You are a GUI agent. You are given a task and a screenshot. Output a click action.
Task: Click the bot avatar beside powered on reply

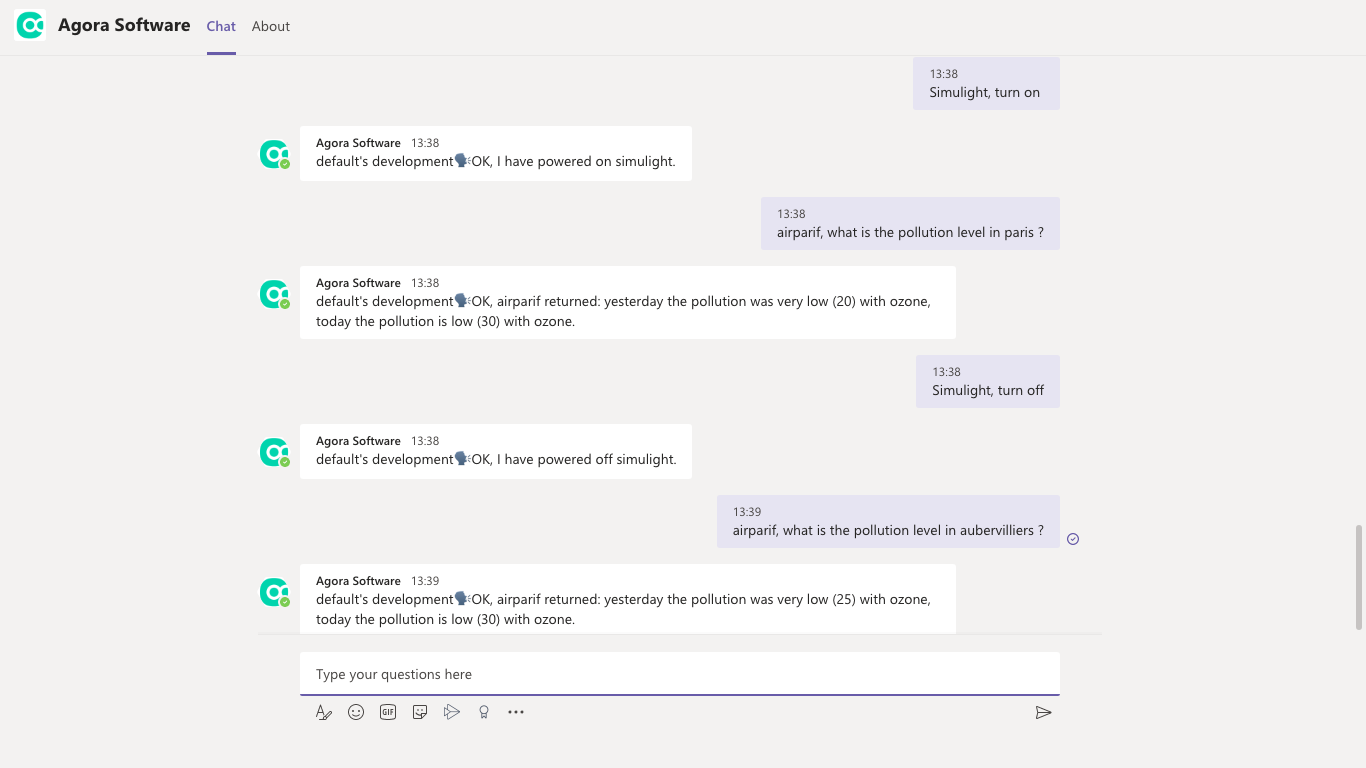pos(274,154)
